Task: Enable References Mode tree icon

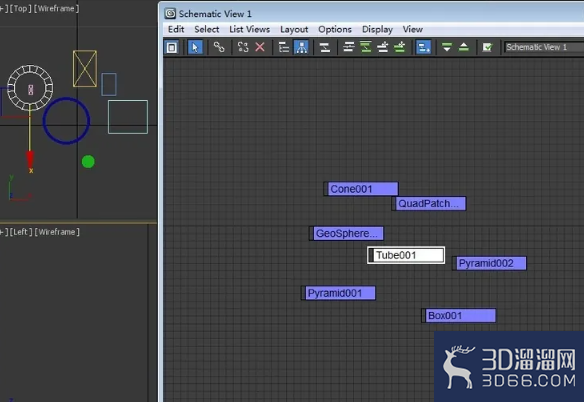Action: pos(301,47)
